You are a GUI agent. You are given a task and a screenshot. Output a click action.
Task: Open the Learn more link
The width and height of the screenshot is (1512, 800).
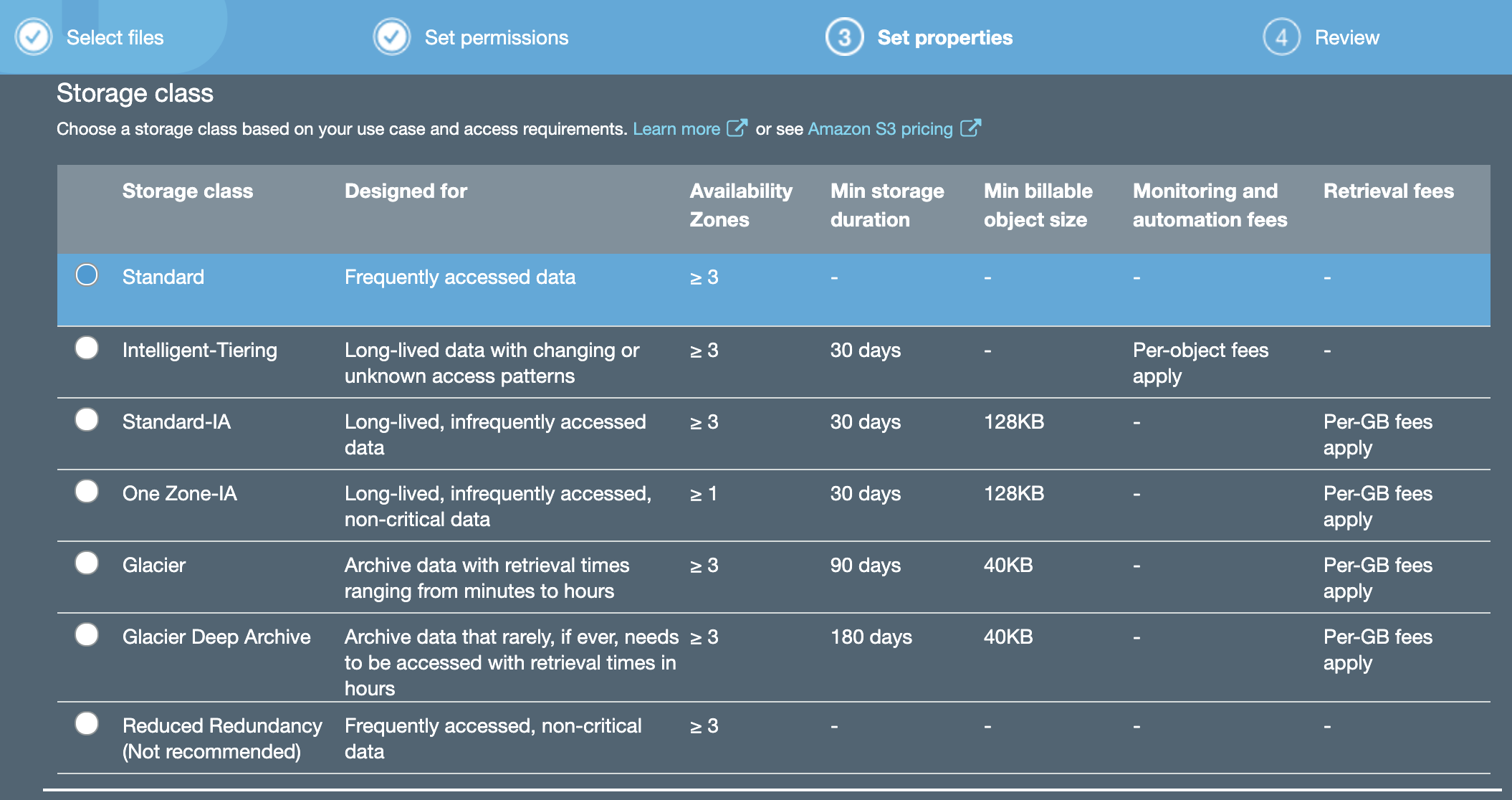click(676, 129)
